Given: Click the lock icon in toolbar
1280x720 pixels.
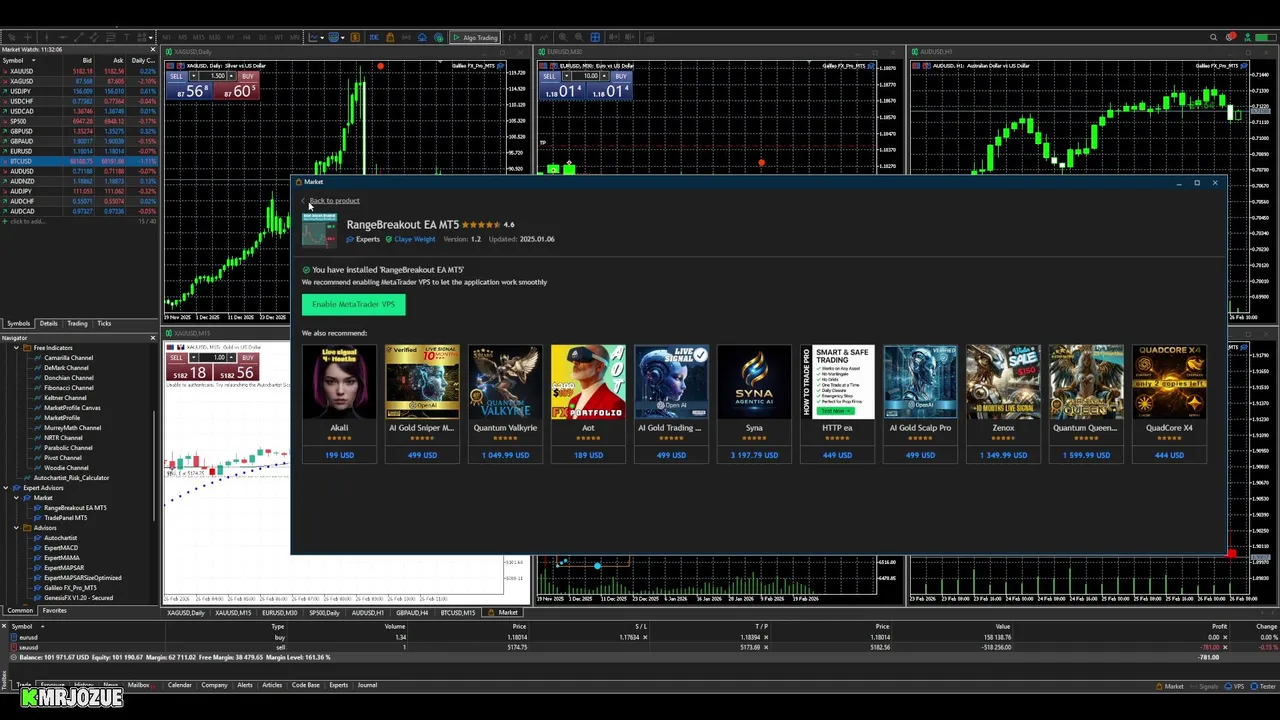Looking at the screenshot, I should coord(390,38).
